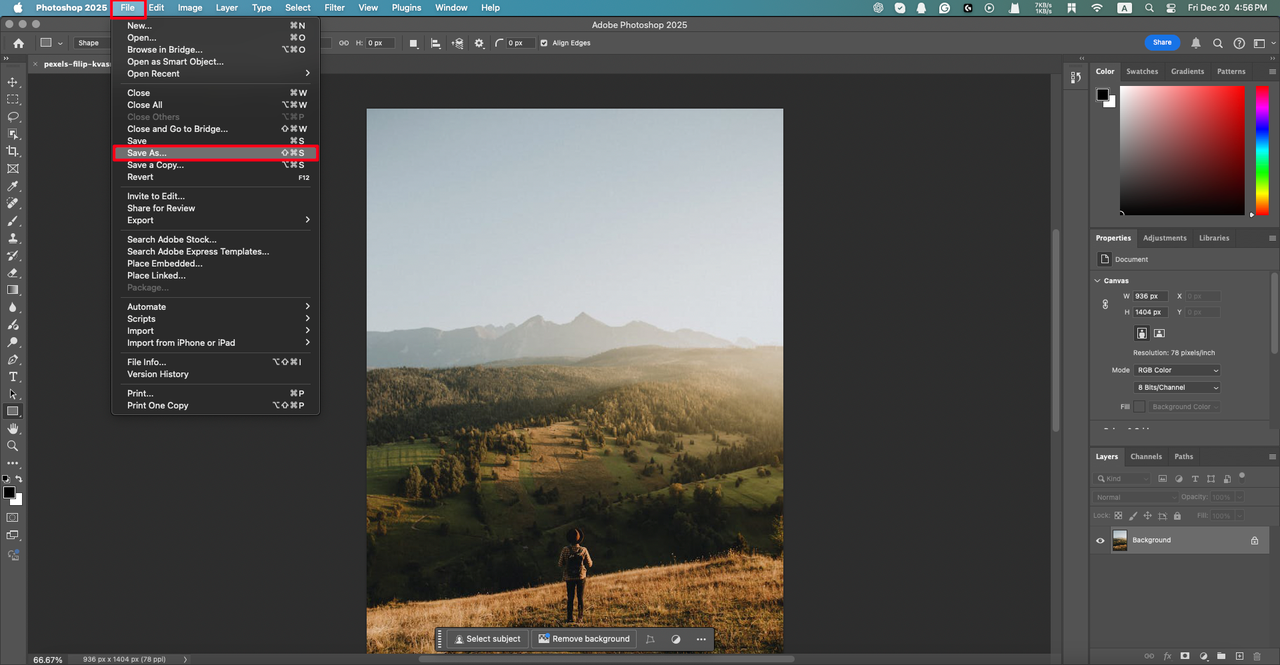Toggle link between shape width and height
1280x665 pixels.
click(x=342, y=43)
